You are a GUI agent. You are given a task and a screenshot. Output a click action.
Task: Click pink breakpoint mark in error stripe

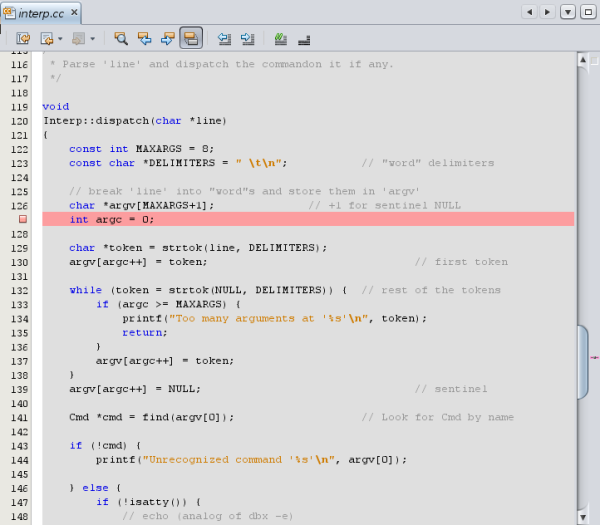[x=594, y=358]
